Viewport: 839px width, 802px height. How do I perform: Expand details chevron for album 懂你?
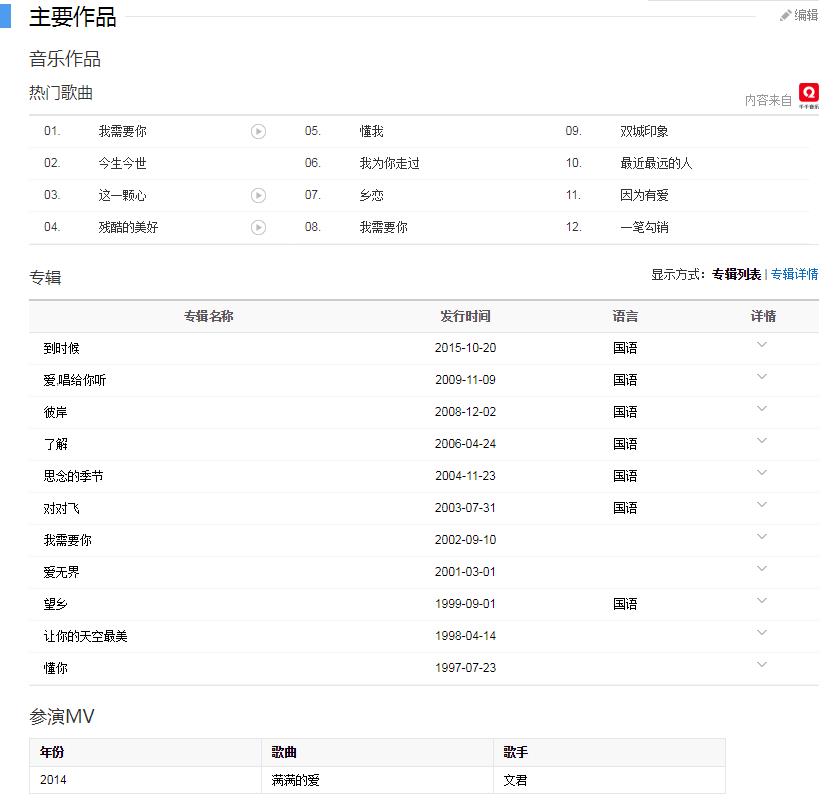click(x=762, y=667)
